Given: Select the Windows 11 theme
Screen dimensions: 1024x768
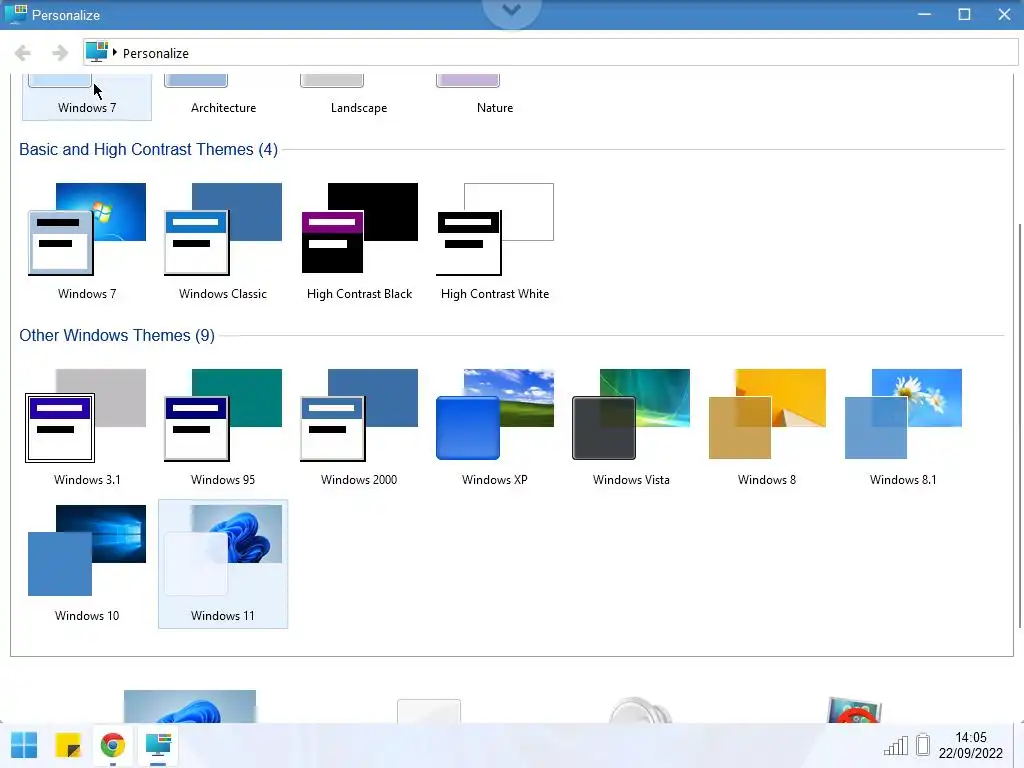Looking at the screenshot, I should point(223,564).
